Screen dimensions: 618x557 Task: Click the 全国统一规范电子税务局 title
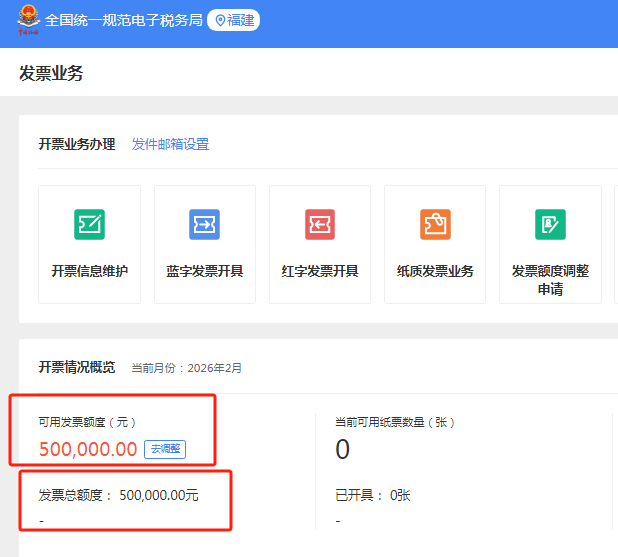point(123,20)
